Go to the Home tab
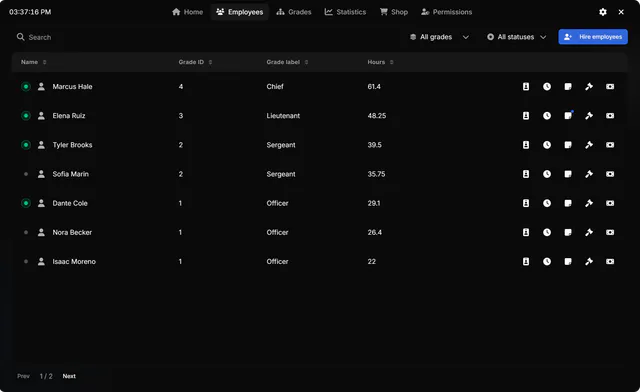Viewport: 640px width, 392px height. pyautogui.click(x=187, y=12)
